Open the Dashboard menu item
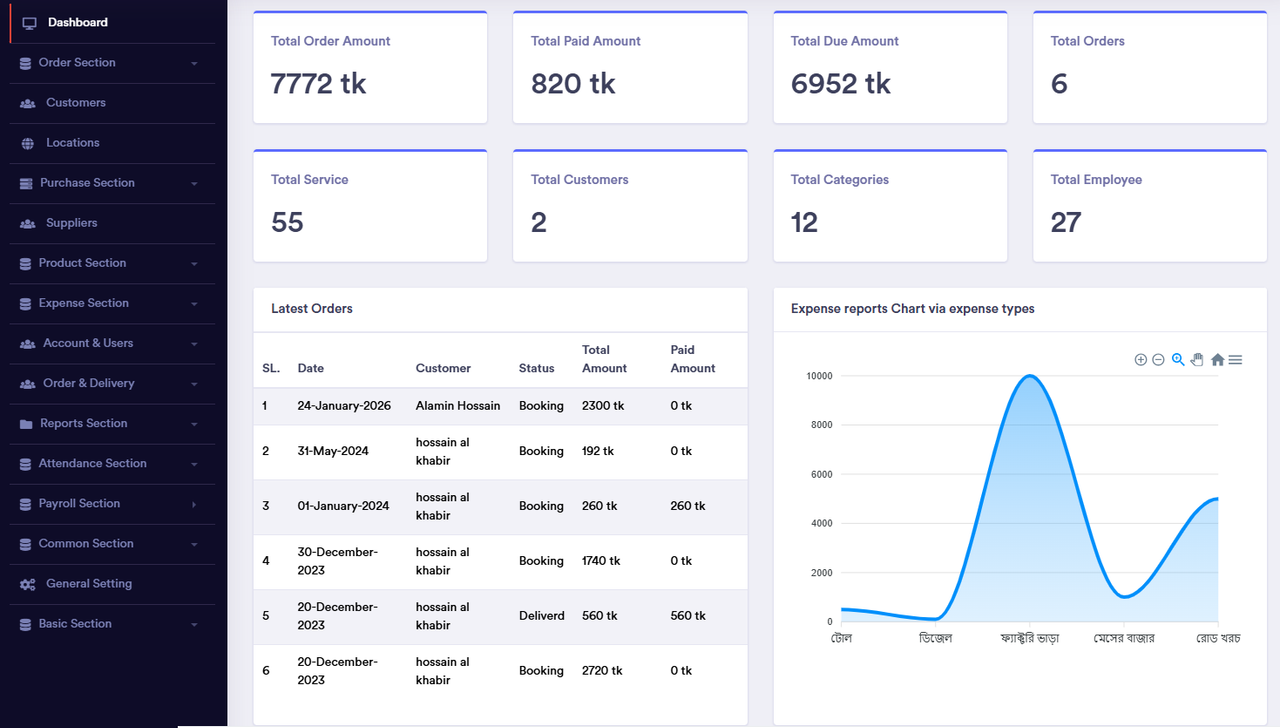 click(x=112, y=22)
